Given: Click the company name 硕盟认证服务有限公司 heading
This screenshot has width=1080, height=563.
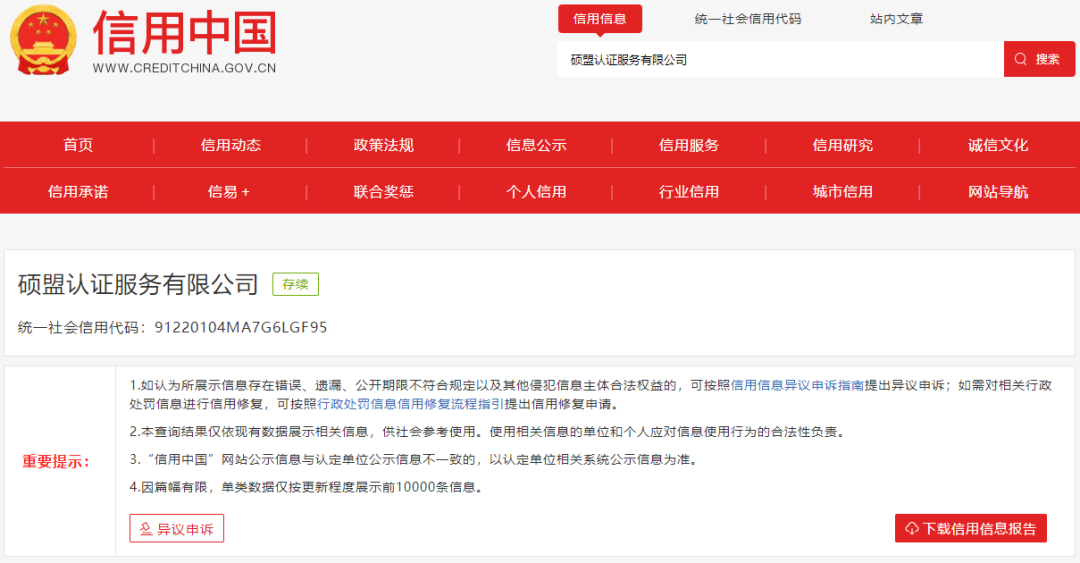Looking at the screenshot, I should tap(138, 285).
